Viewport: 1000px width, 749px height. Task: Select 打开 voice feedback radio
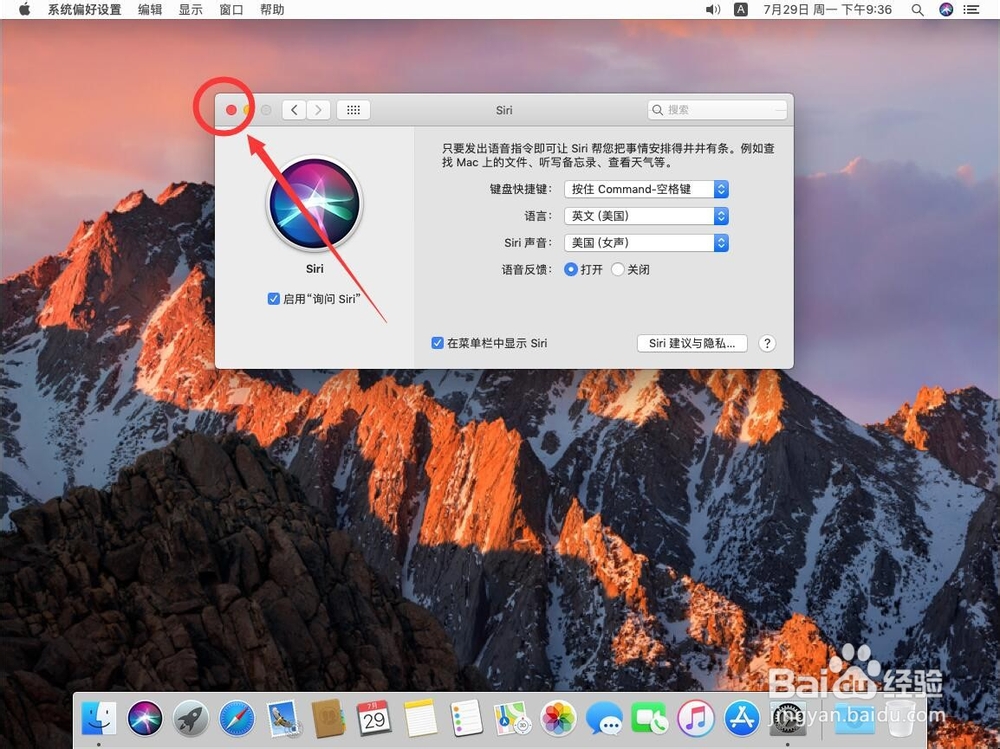[x=571, y=269]
